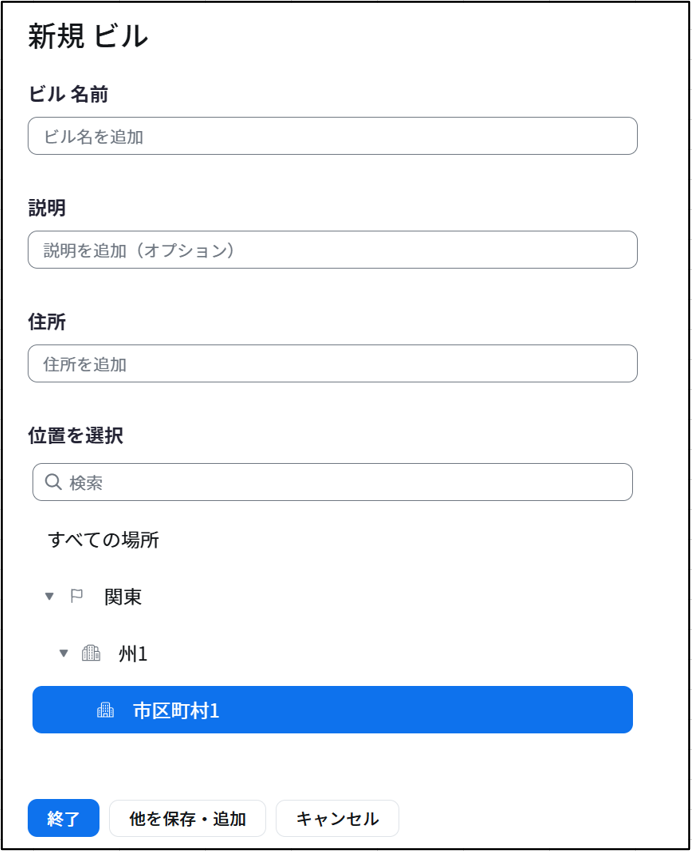692x851 pixels.
Task: Collapse the 関東 tree node arrow
Action: click(49, 597)
